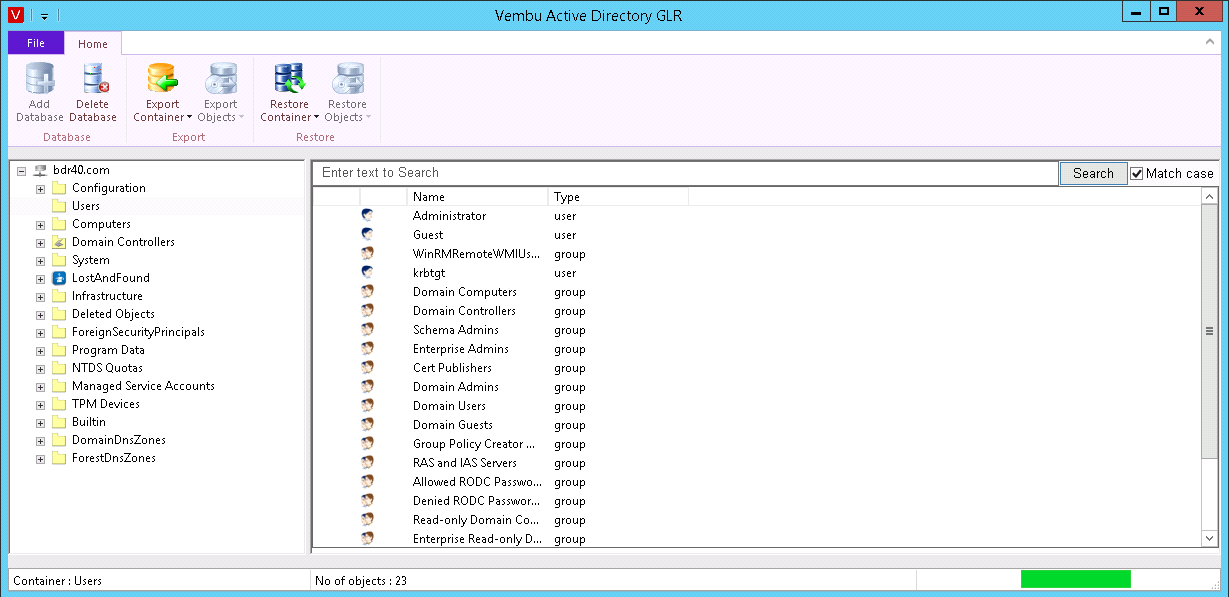This screenshot has width=1229, height=597.
Task: Click the bdr40.com domain computer icon
Action: tap(40, 170)
